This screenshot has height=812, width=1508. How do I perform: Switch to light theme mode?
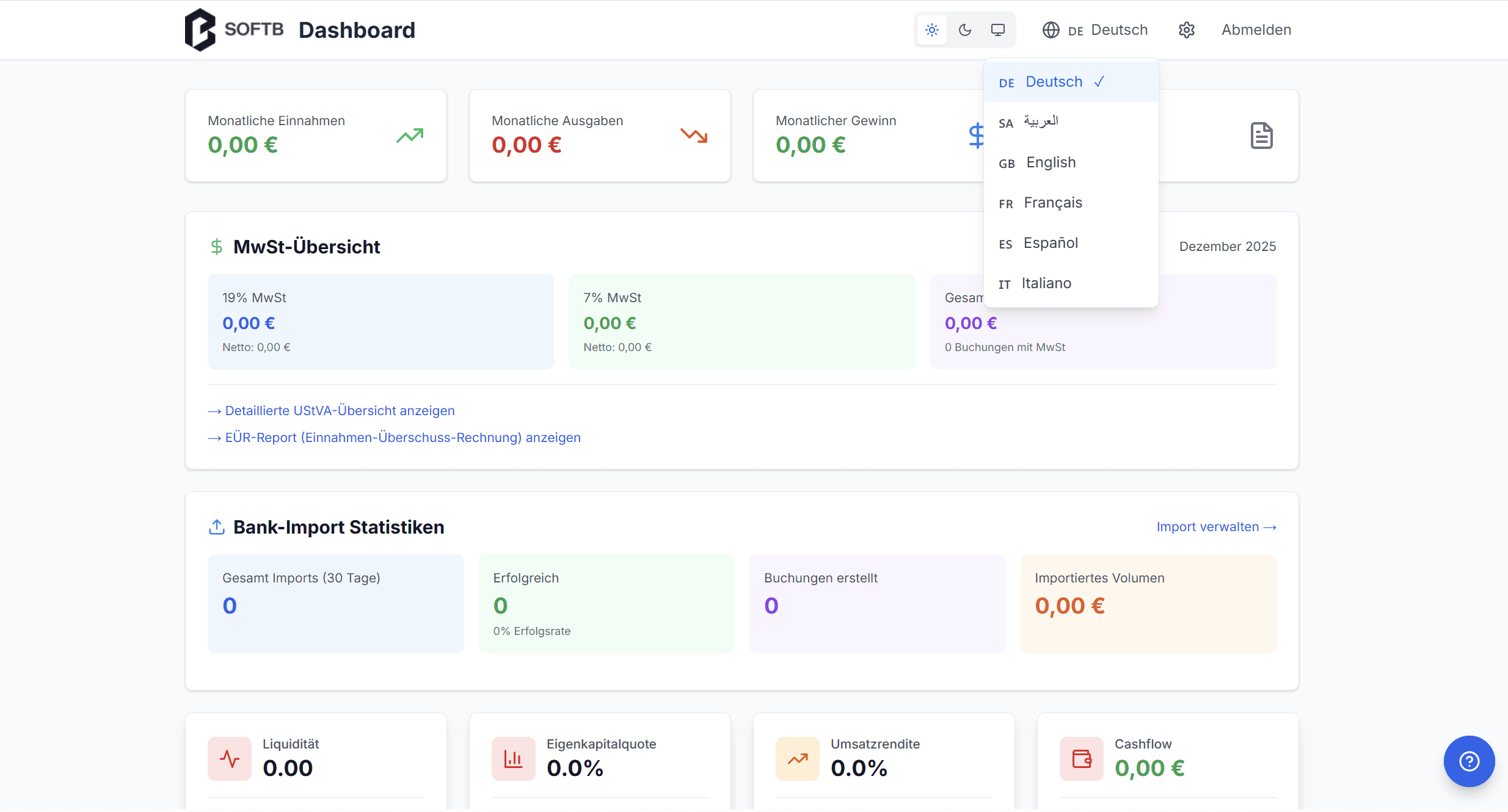pos(931,30)
